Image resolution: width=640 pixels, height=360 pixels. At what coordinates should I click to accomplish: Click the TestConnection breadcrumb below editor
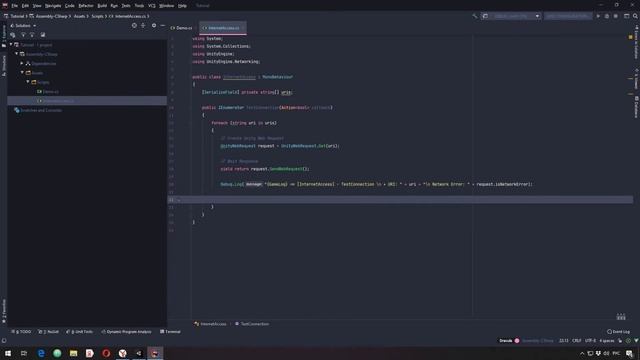[x=252, y=324]
